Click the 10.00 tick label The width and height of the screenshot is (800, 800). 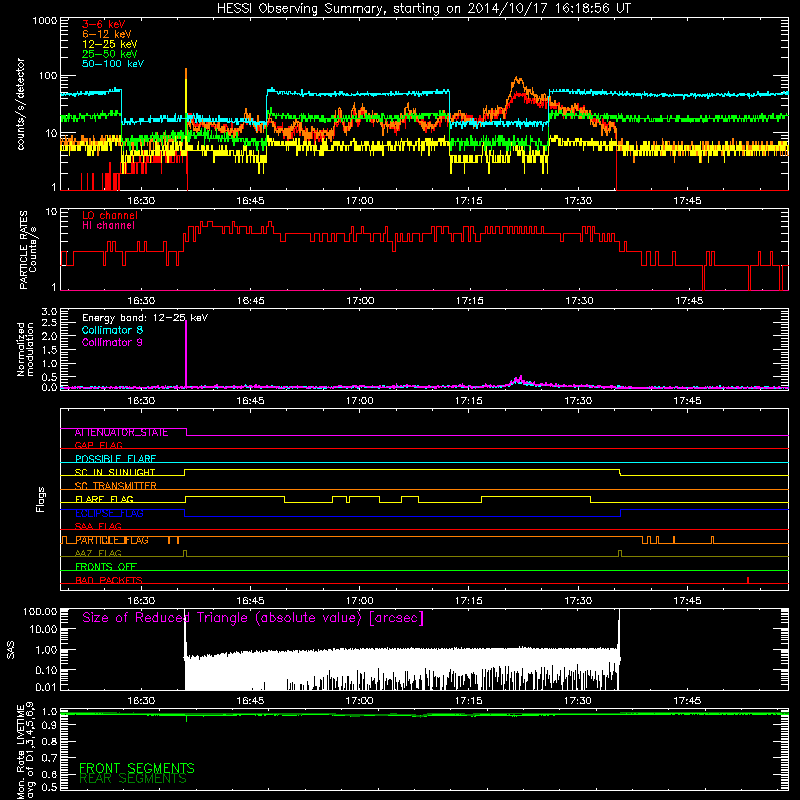(43, 630)
